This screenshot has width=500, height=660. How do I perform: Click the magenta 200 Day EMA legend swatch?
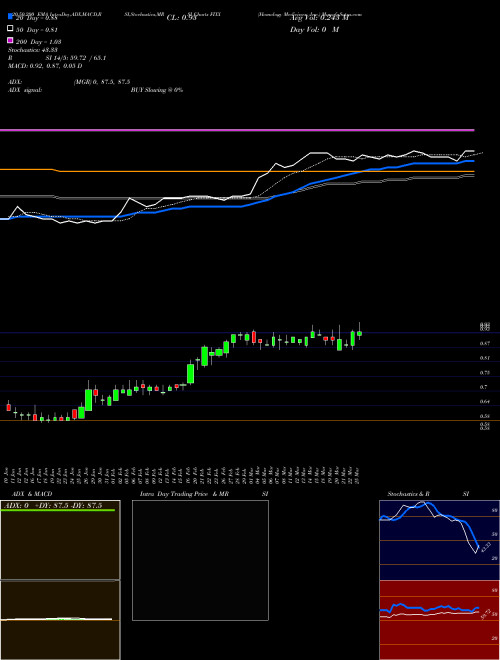click(x=10, y=40)
